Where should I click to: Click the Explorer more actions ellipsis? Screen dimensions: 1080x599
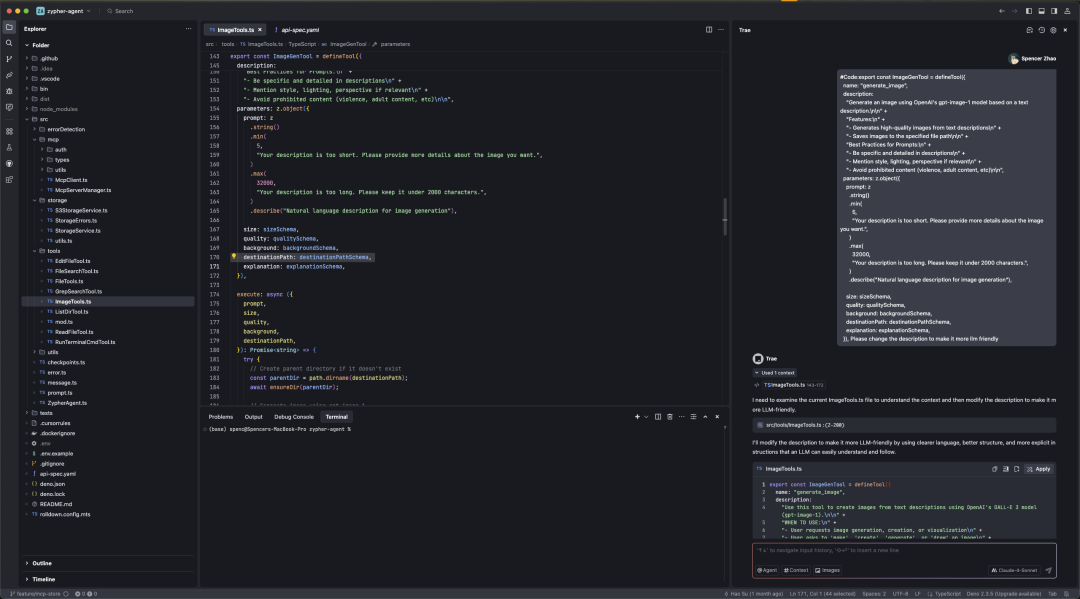pos(188,29)
